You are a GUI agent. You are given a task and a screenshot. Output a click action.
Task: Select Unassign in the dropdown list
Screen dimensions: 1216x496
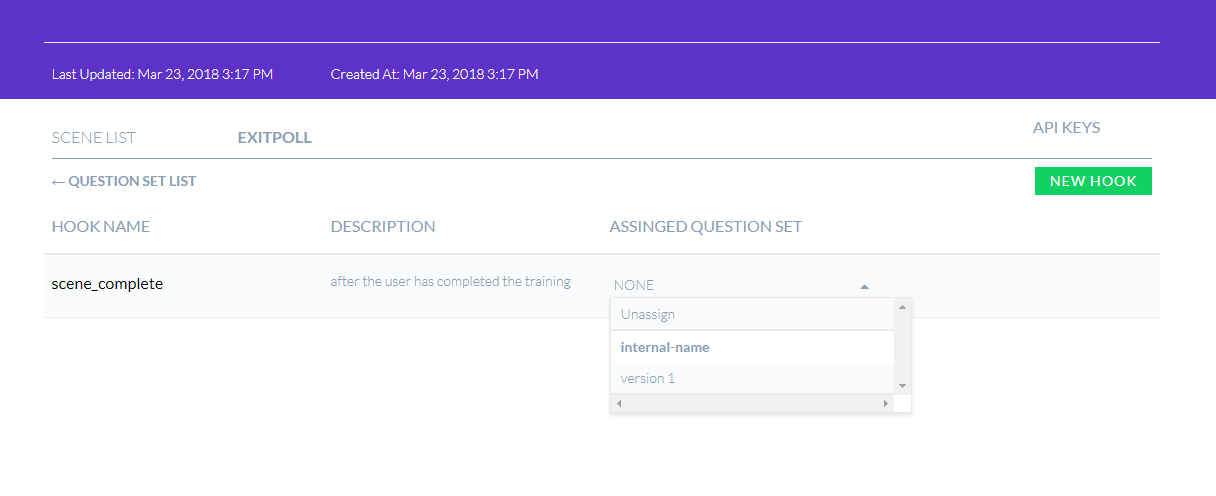pos(752,314)
